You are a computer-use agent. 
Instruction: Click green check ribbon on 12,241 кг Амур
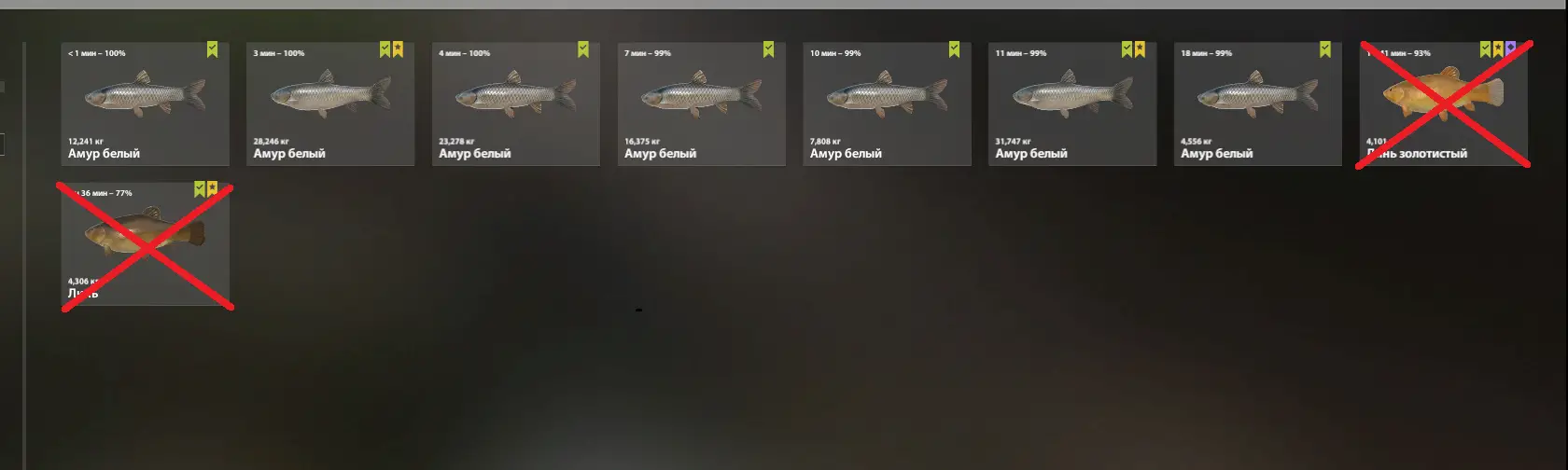[213, 49]
